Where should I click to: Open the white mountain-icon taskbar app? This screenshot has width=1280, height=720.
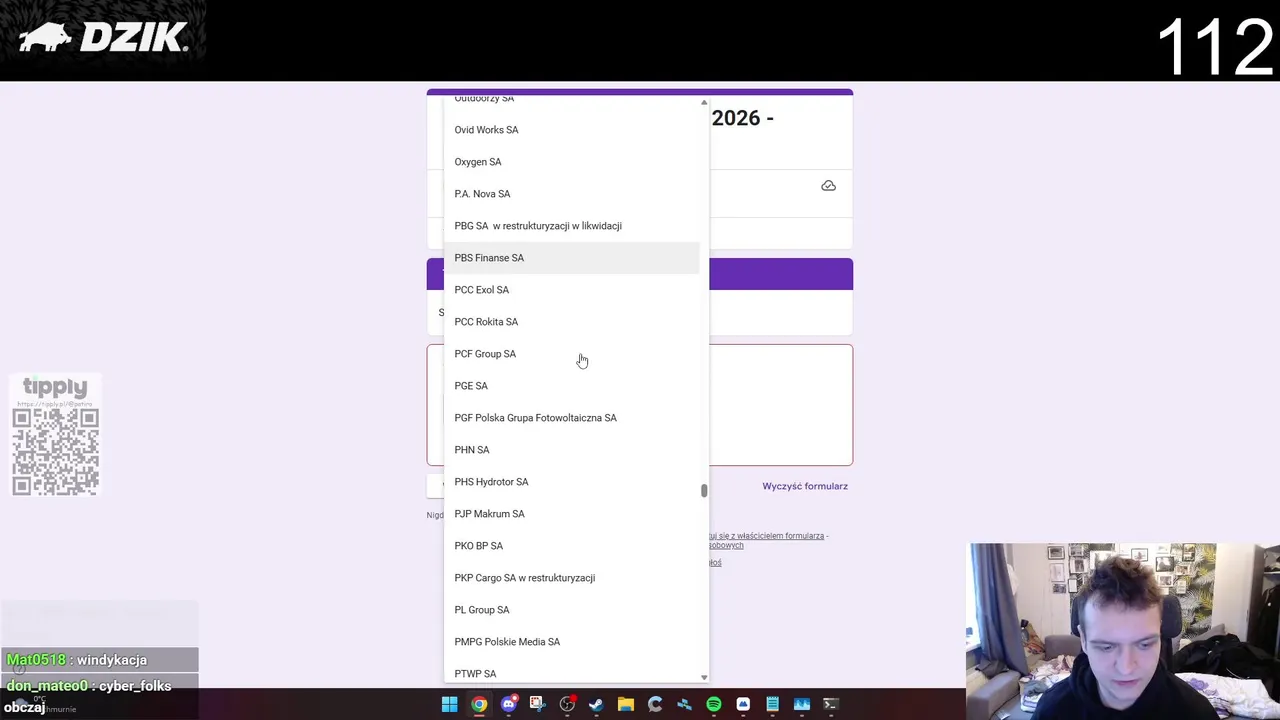[x=743, y=704]
